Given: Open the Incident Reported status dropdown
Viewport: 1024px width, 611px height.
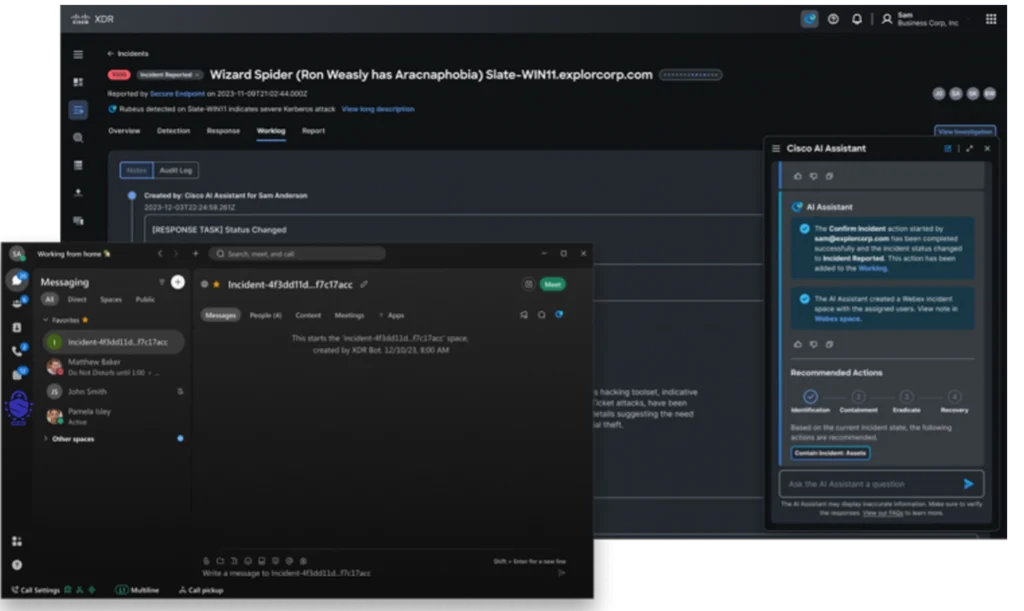Looking at the screenshot, I should pos(169,75).
